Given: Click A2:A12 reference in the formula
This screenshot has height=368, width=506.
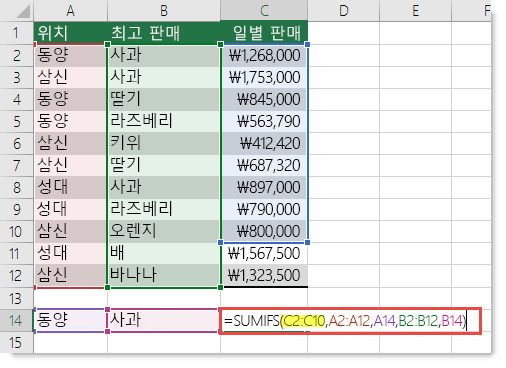Looking at the screenshot, I should tap(349, 321).
